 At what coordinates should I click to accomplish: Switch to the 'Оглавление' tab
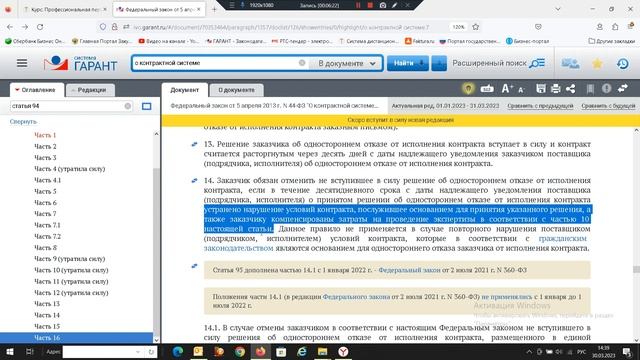pyautogui.click(x=36, y=90)
